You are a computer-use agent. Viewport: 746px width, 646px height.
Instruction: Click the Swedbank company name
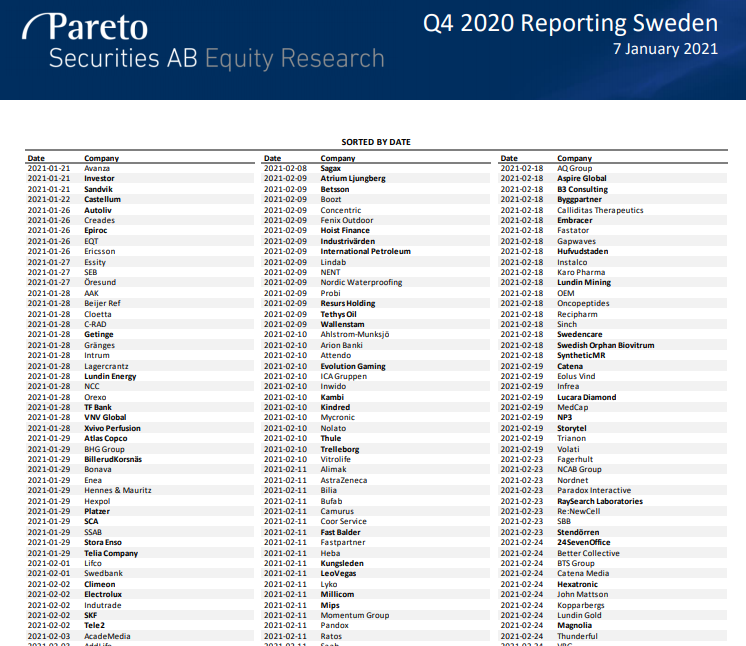pos(103,573)
